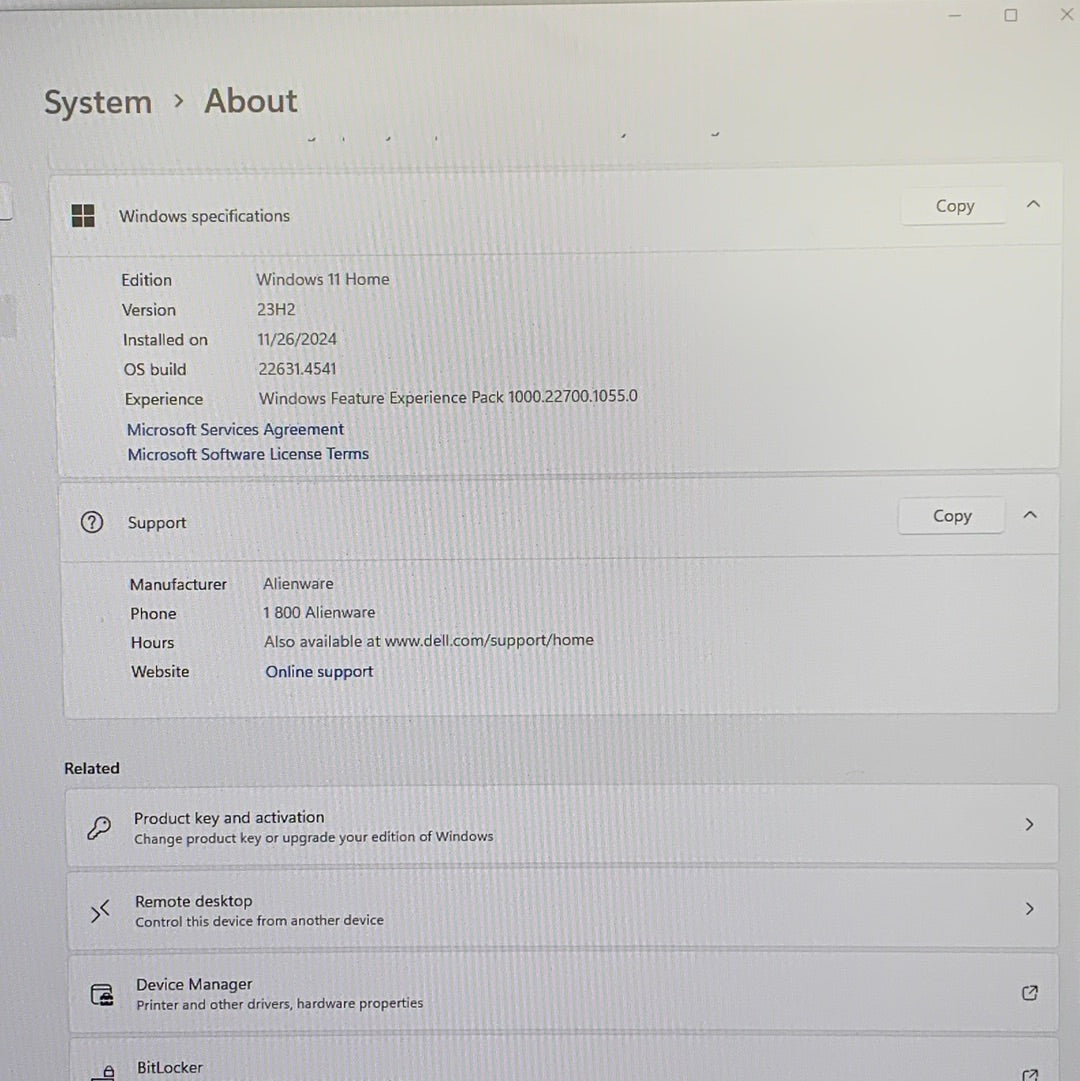The image size is (1080, 1081).
Task: Open the Online support website link
Action: (319, 671)
